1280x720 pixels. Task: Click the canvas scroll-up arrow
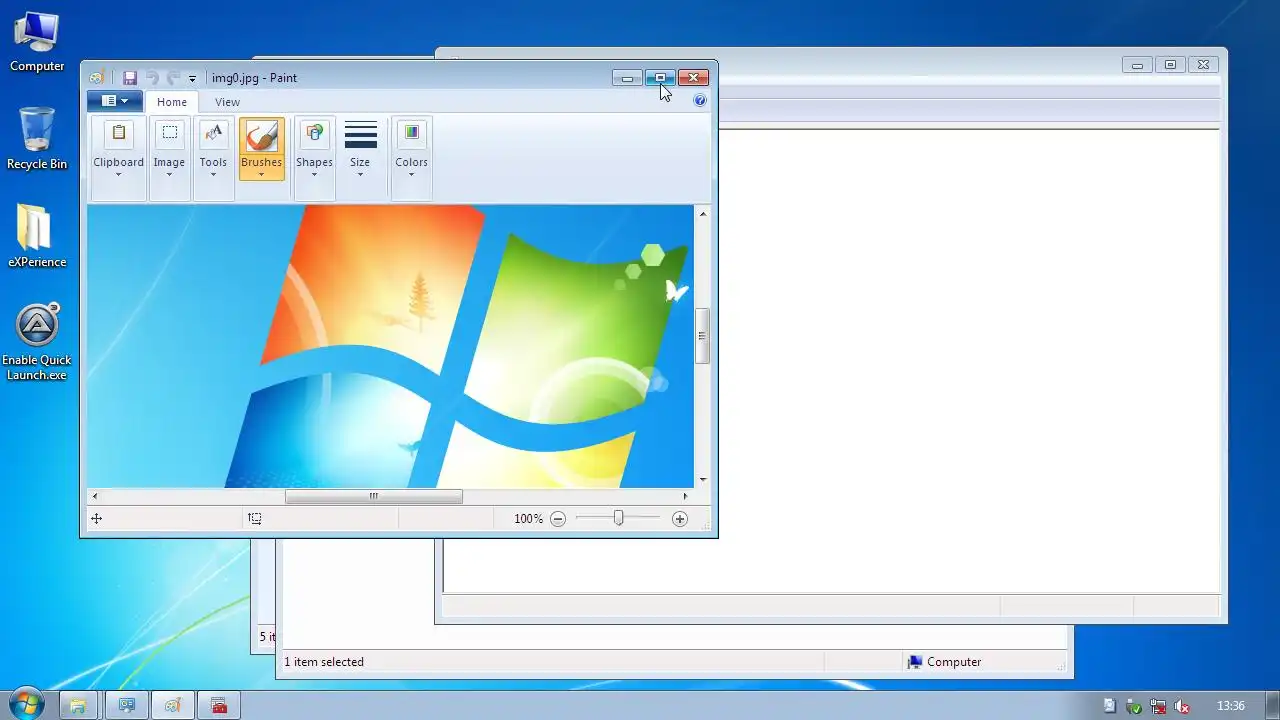pyautogui.click(x=703, y=213)
